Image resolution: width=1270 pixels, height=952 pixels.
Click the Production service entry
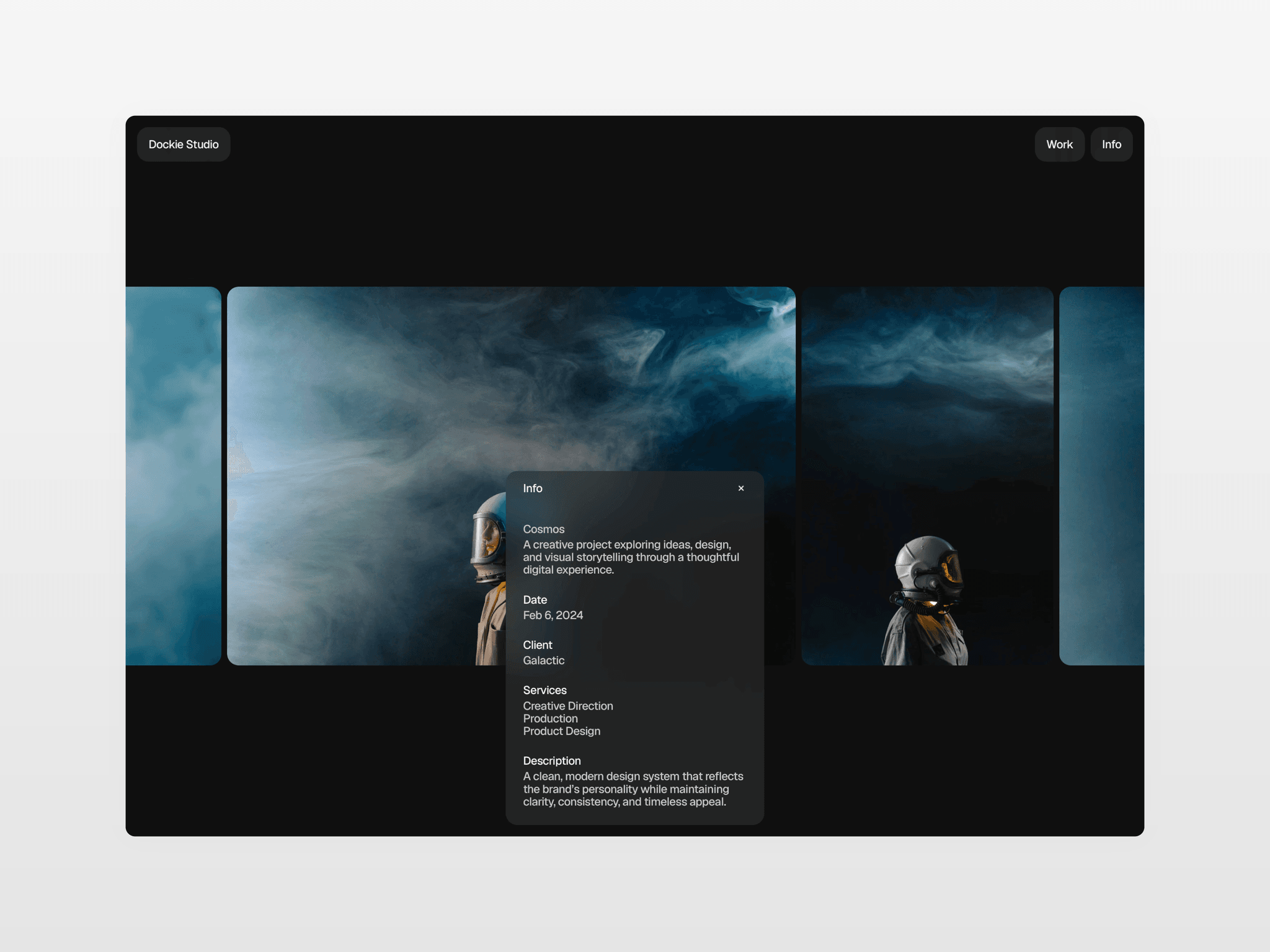pos(551,719)
